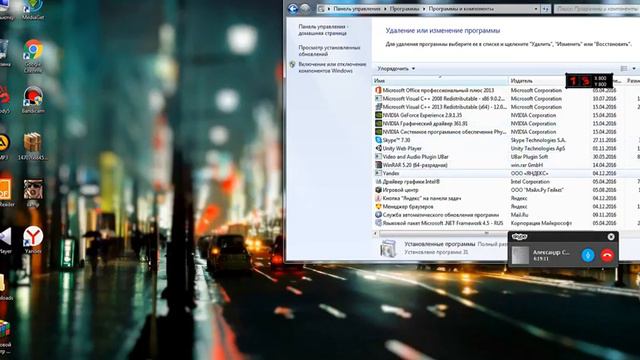Sort list by Имя column header
Image resolution: width=640 pixels, height=360 pixels.
point(440,81)
